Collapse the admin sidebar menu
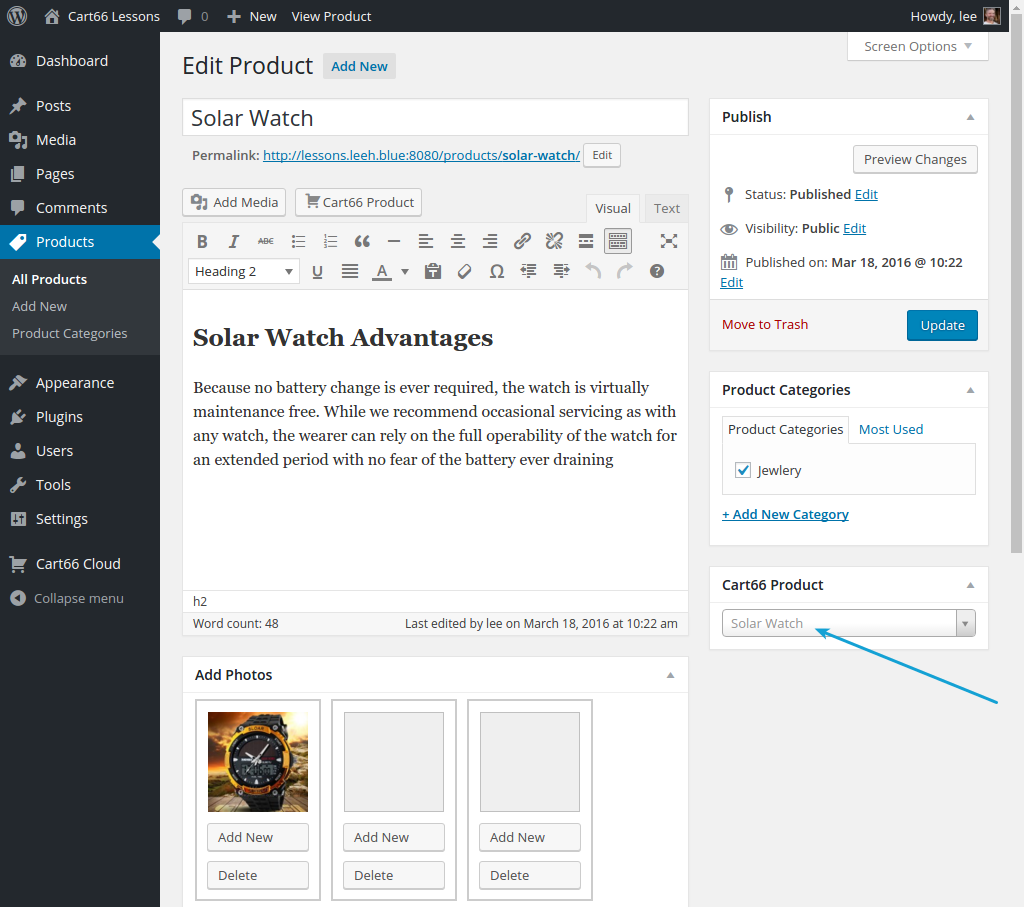The image size is (1024, 907). [67, 598]
